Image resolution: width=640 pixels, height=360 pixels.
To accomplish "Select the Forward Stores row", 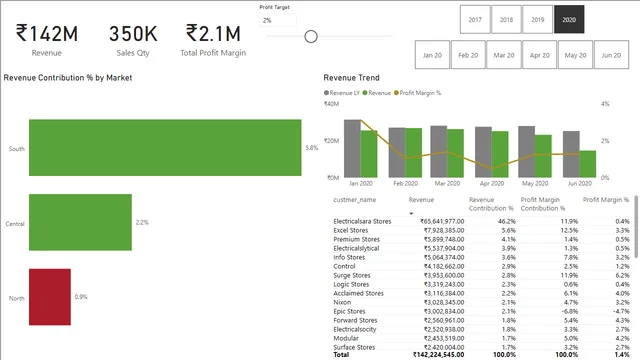I will pos(482,320).
